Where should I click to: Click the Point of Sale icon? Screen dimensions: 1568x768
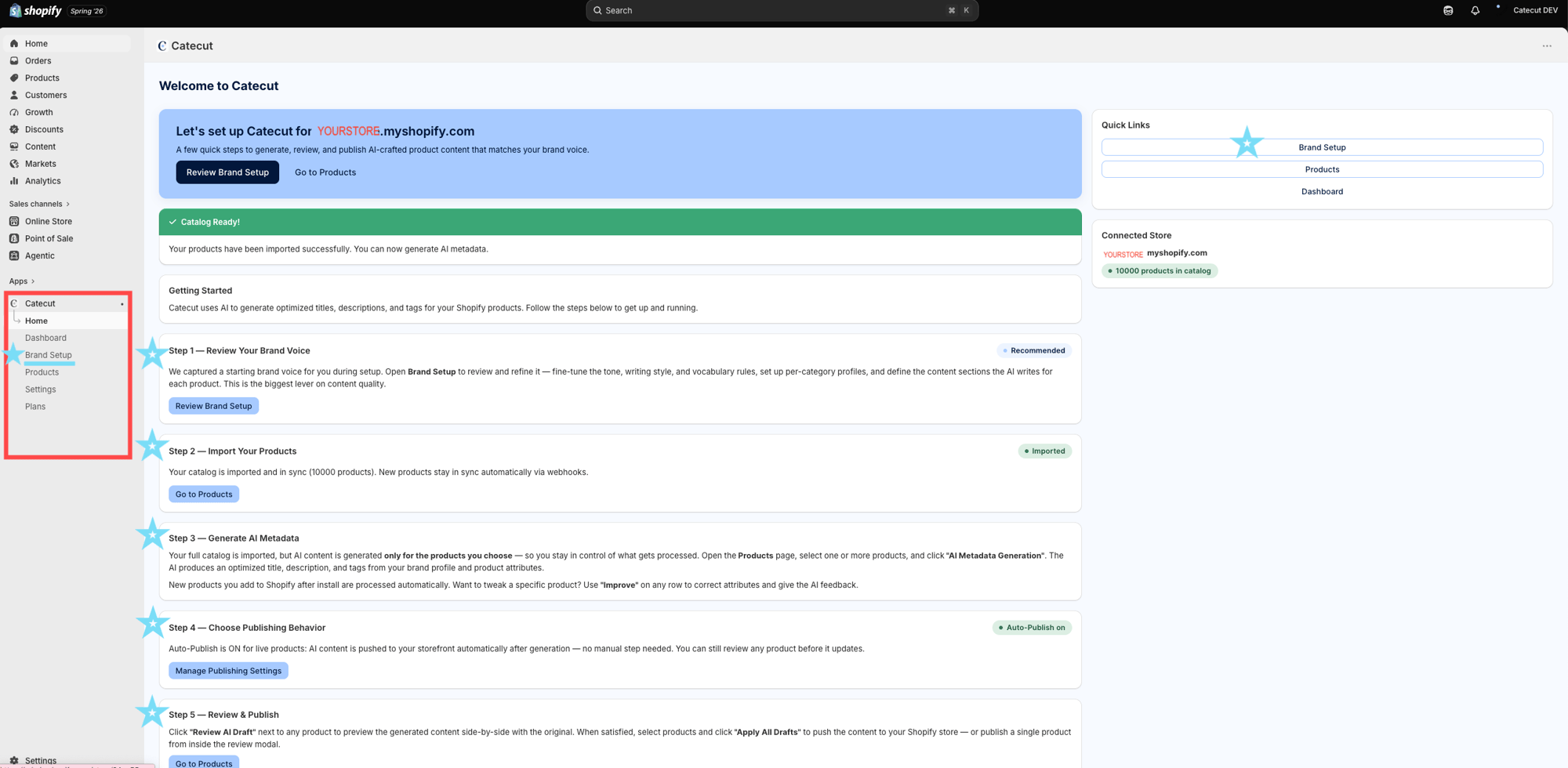(x=14, y=238)
